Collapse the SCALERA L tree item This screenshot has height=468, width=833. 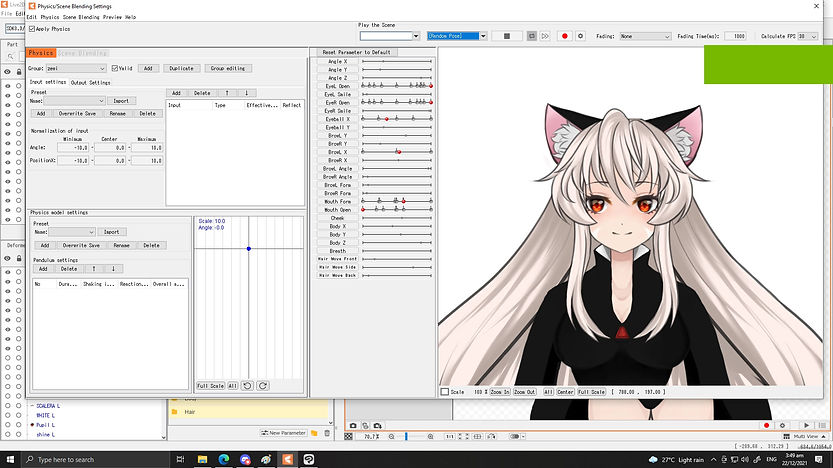tap(32, 406)
